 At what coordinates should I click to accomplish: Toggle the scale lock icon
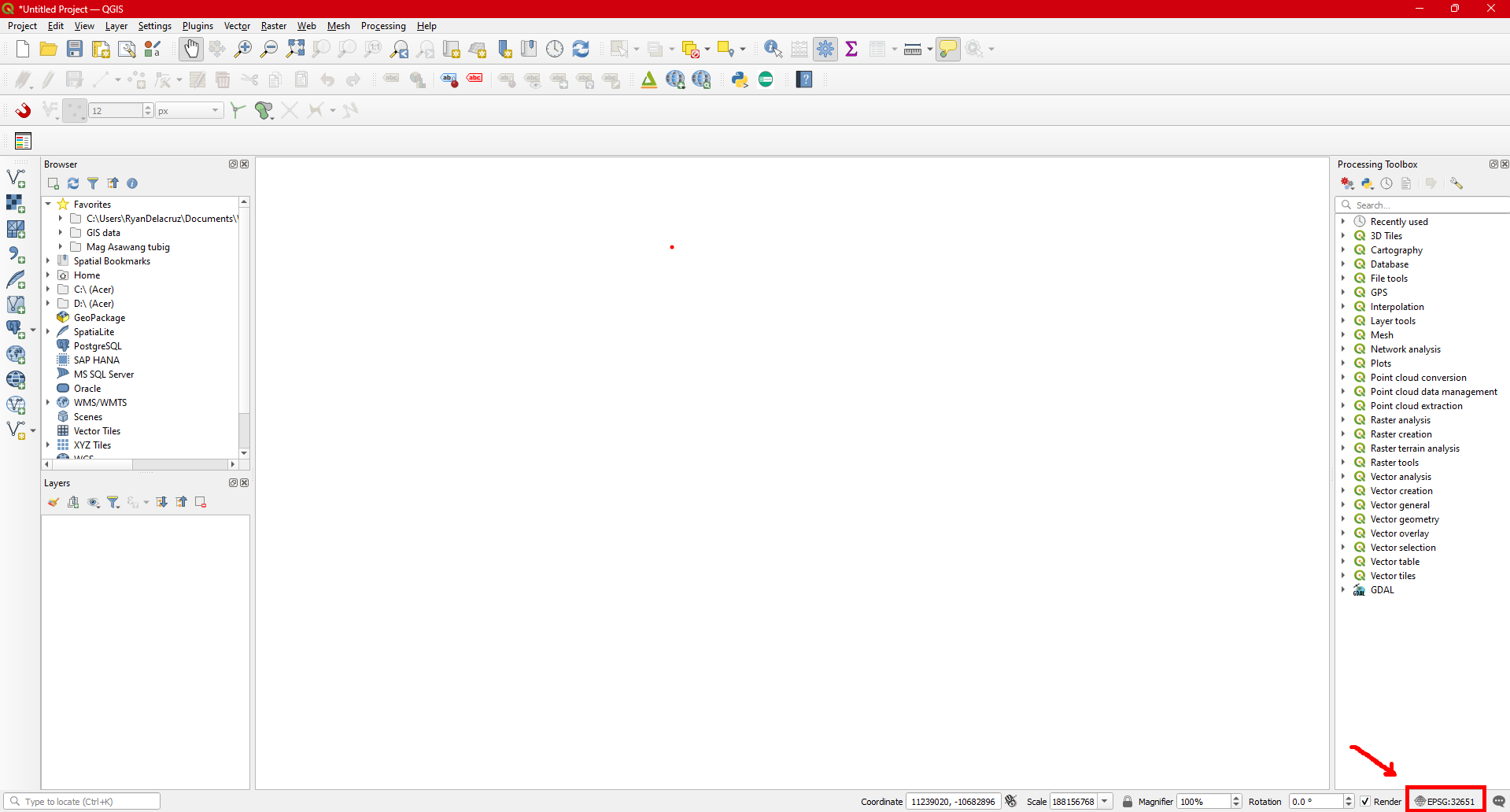[1127, 802]
